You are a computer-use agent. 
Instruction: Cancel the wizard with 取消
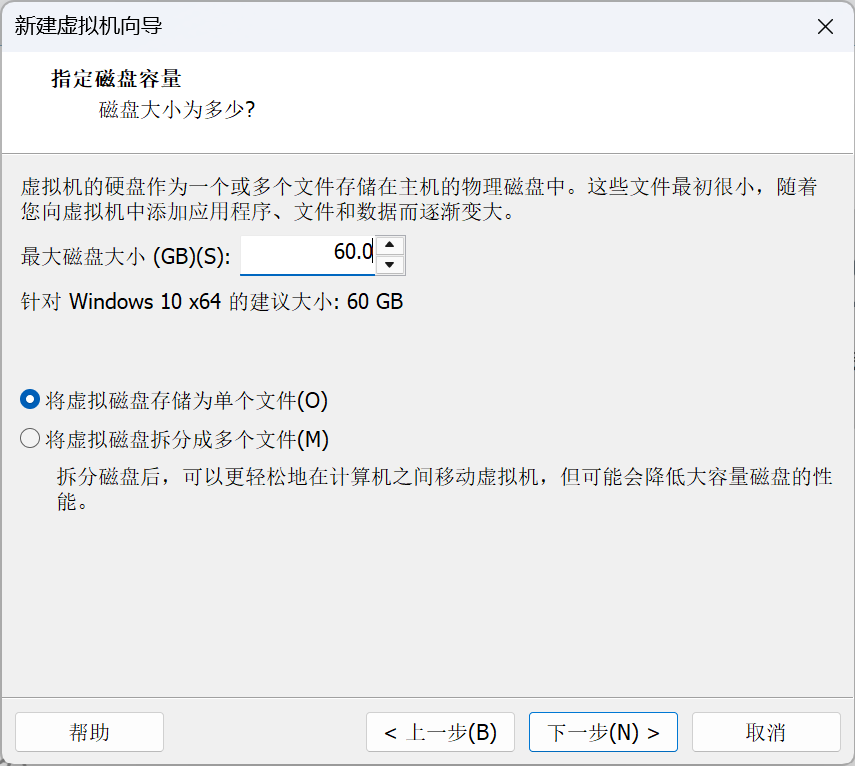766,732
